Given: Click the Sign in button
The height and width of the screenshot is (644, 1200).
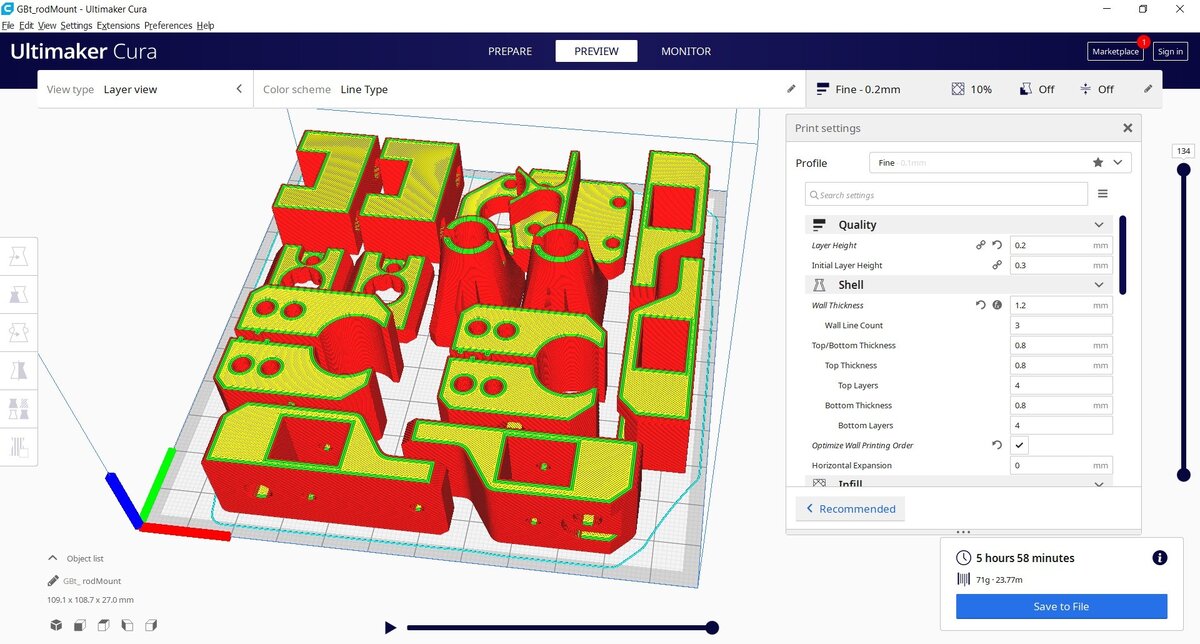Looking at the screenshot, I should tap(1170, 51).
